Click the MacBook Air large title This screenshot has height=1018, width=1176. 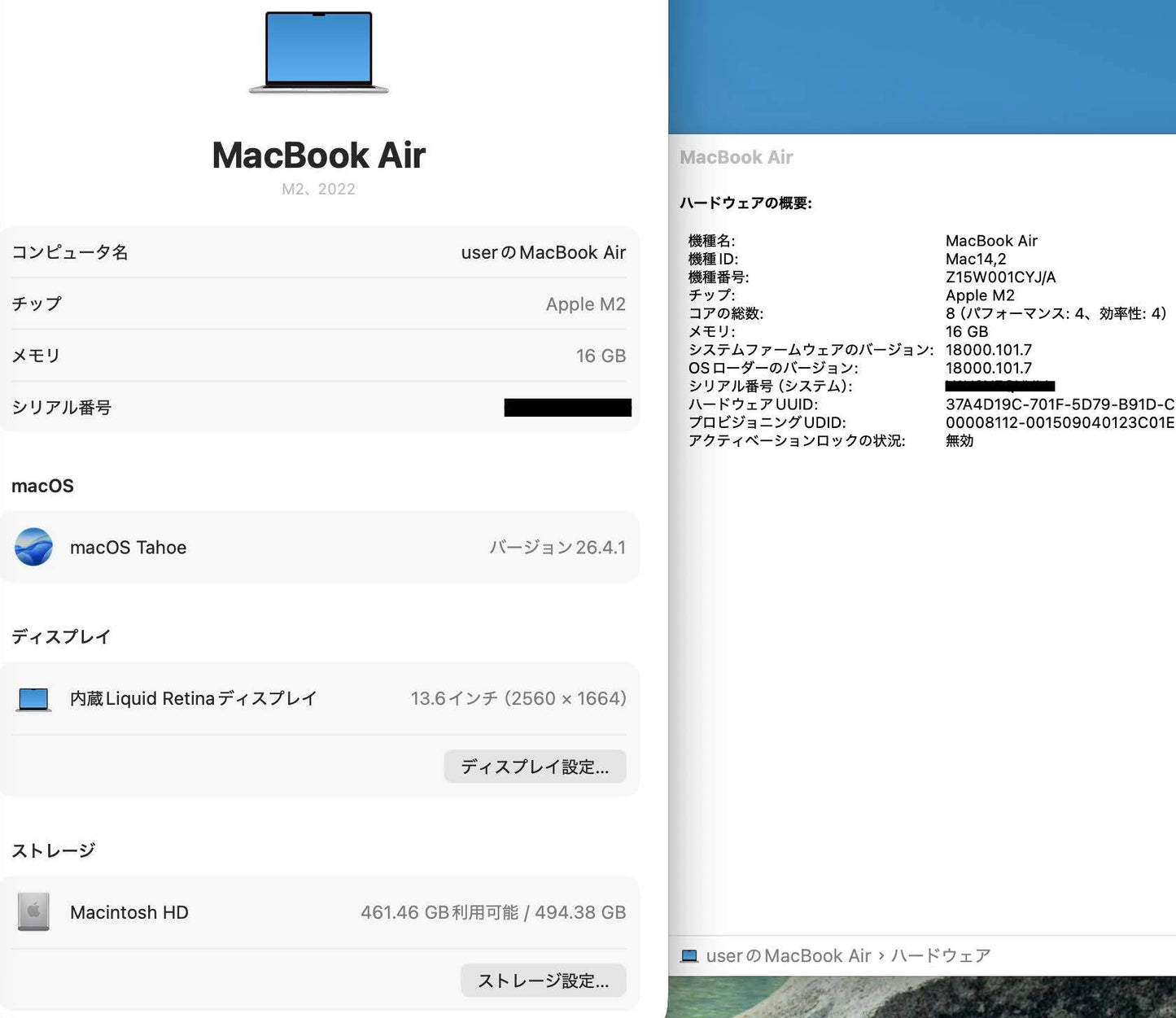(x=318, y=155)
